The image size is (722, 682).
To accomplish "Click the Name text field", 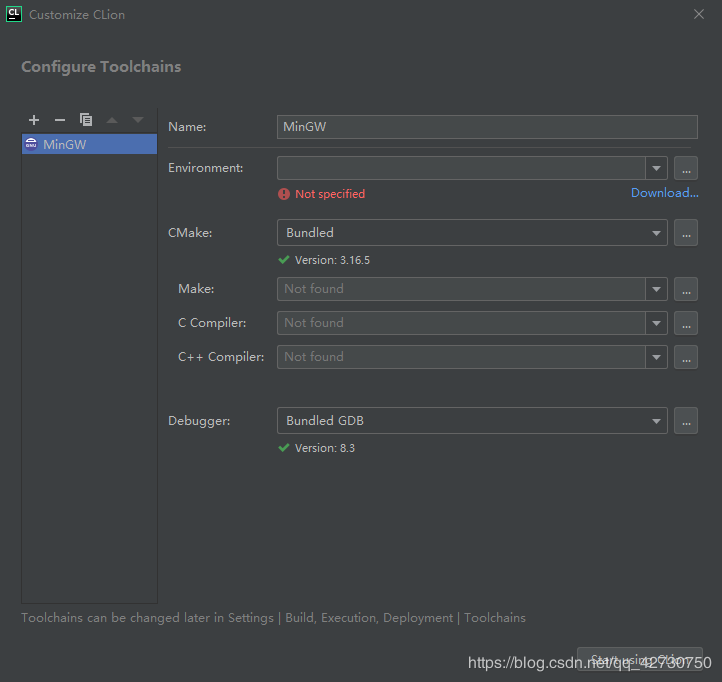I will pos(486,127).
